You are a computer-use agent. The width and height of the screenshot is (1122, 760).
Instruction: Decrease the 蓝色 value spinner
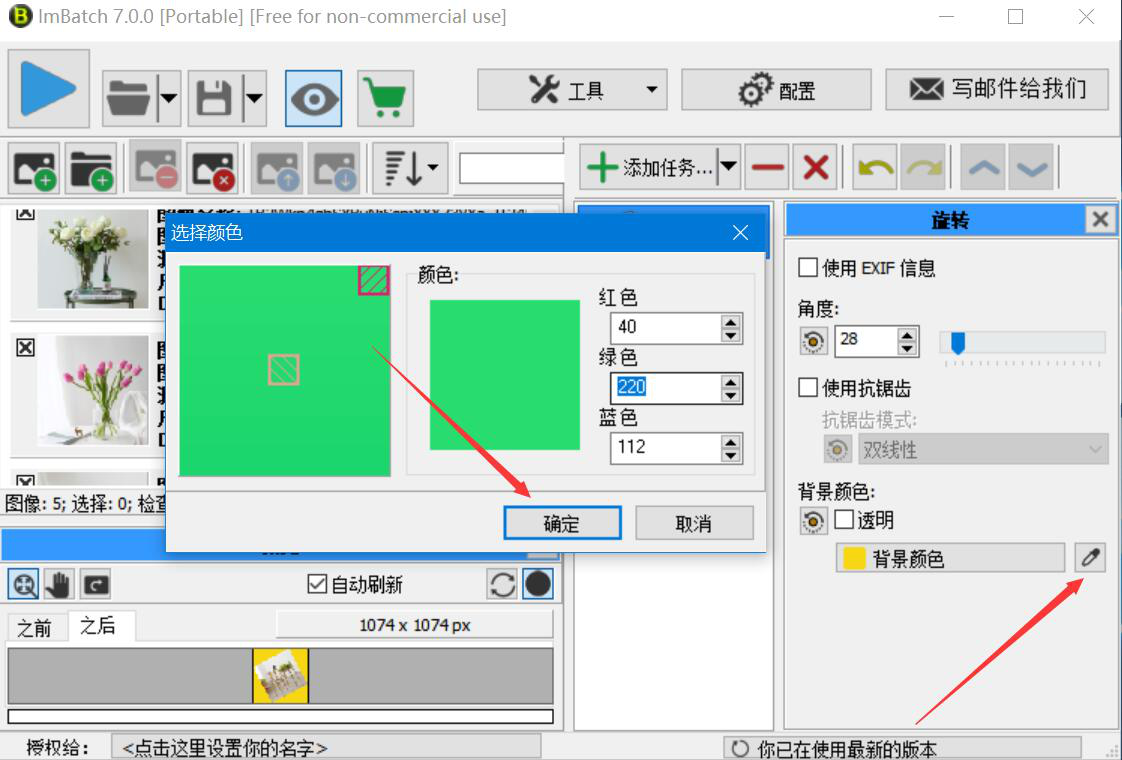(x=731, y=455)
